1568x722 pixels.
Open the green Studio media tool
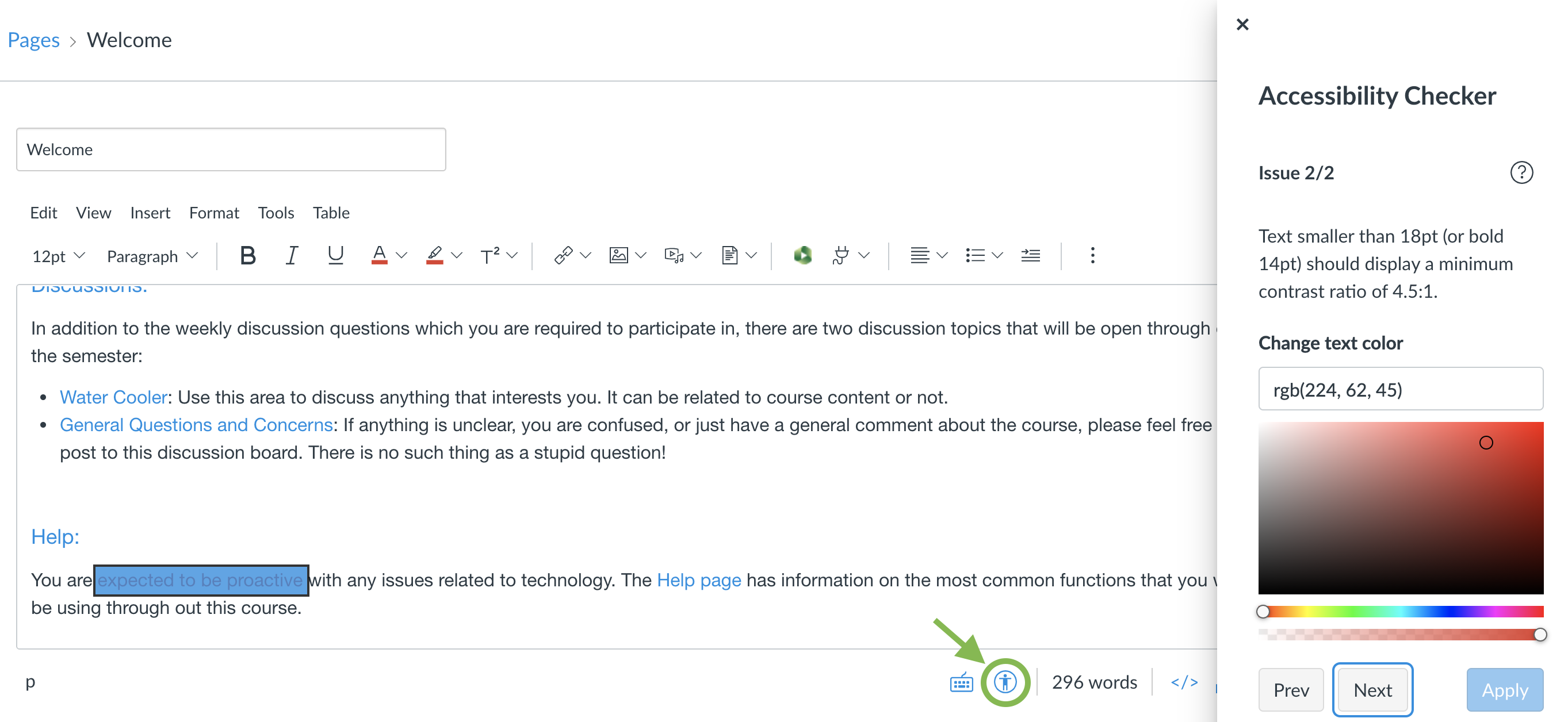point(802,255)
